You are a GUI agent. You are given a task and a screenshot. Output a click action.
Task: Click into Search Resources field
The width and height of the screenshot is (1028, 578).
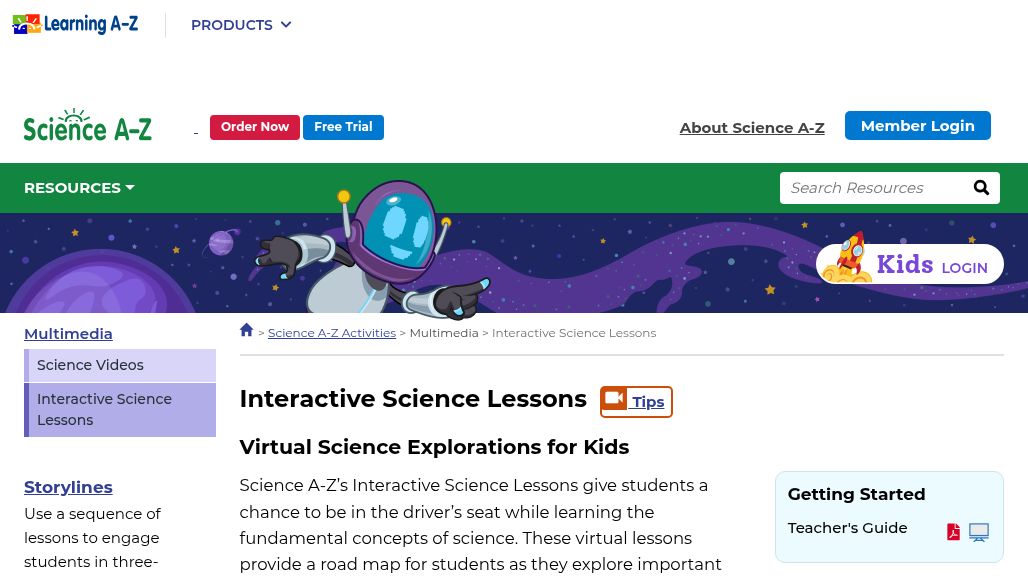[x=877, y=188]
